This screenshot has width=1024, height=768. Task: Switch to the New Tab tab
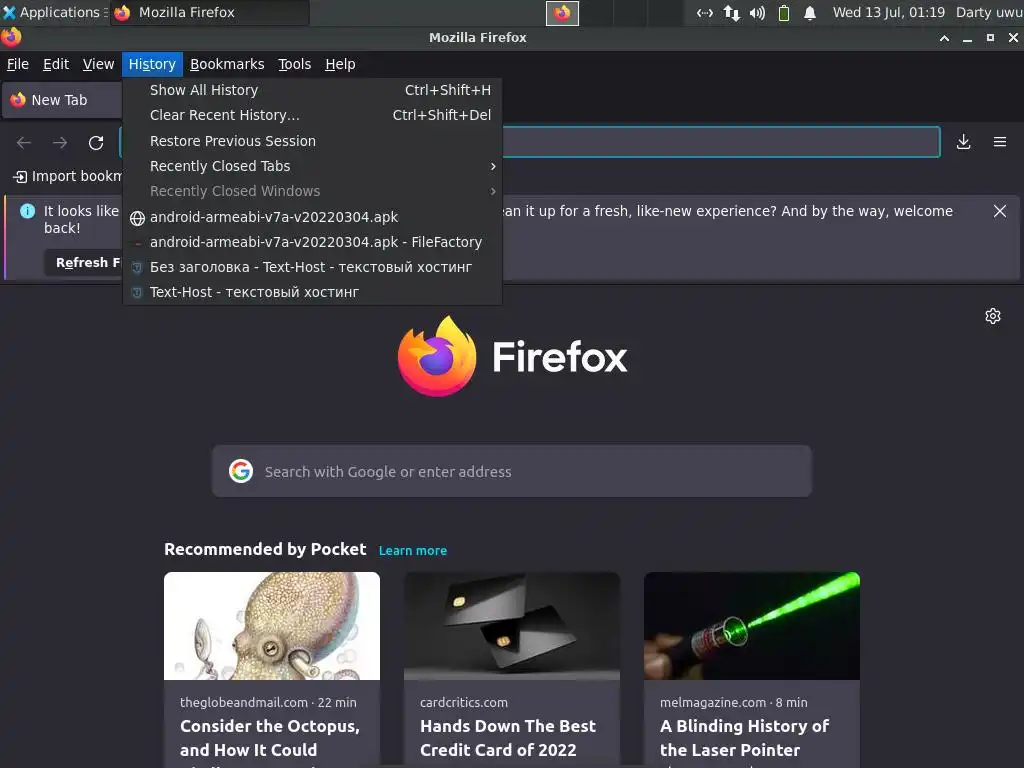(62, 100)
